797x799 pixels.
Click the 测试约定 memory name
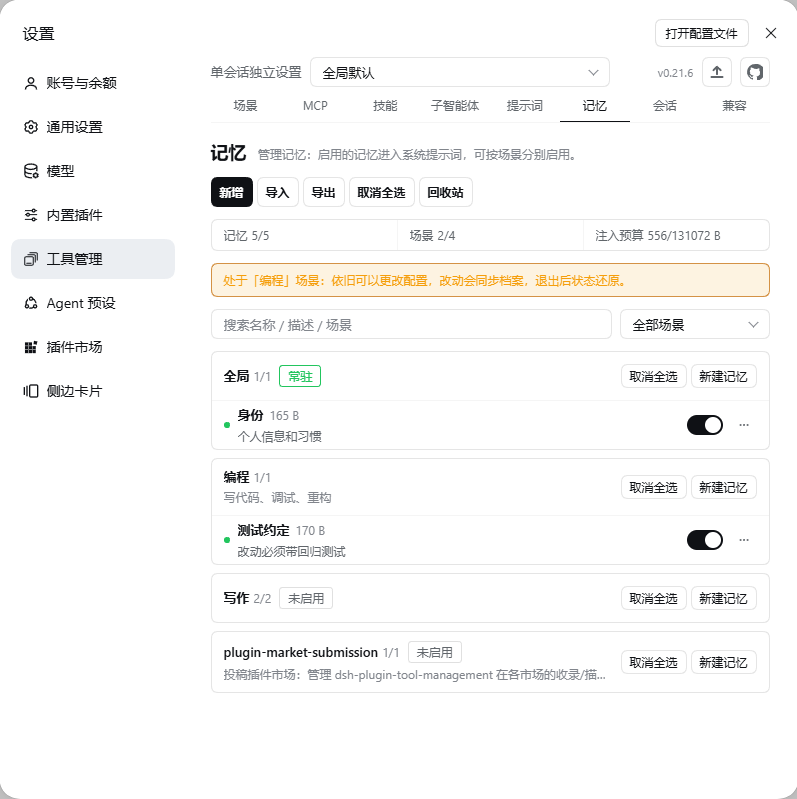(x=263, y=530)
